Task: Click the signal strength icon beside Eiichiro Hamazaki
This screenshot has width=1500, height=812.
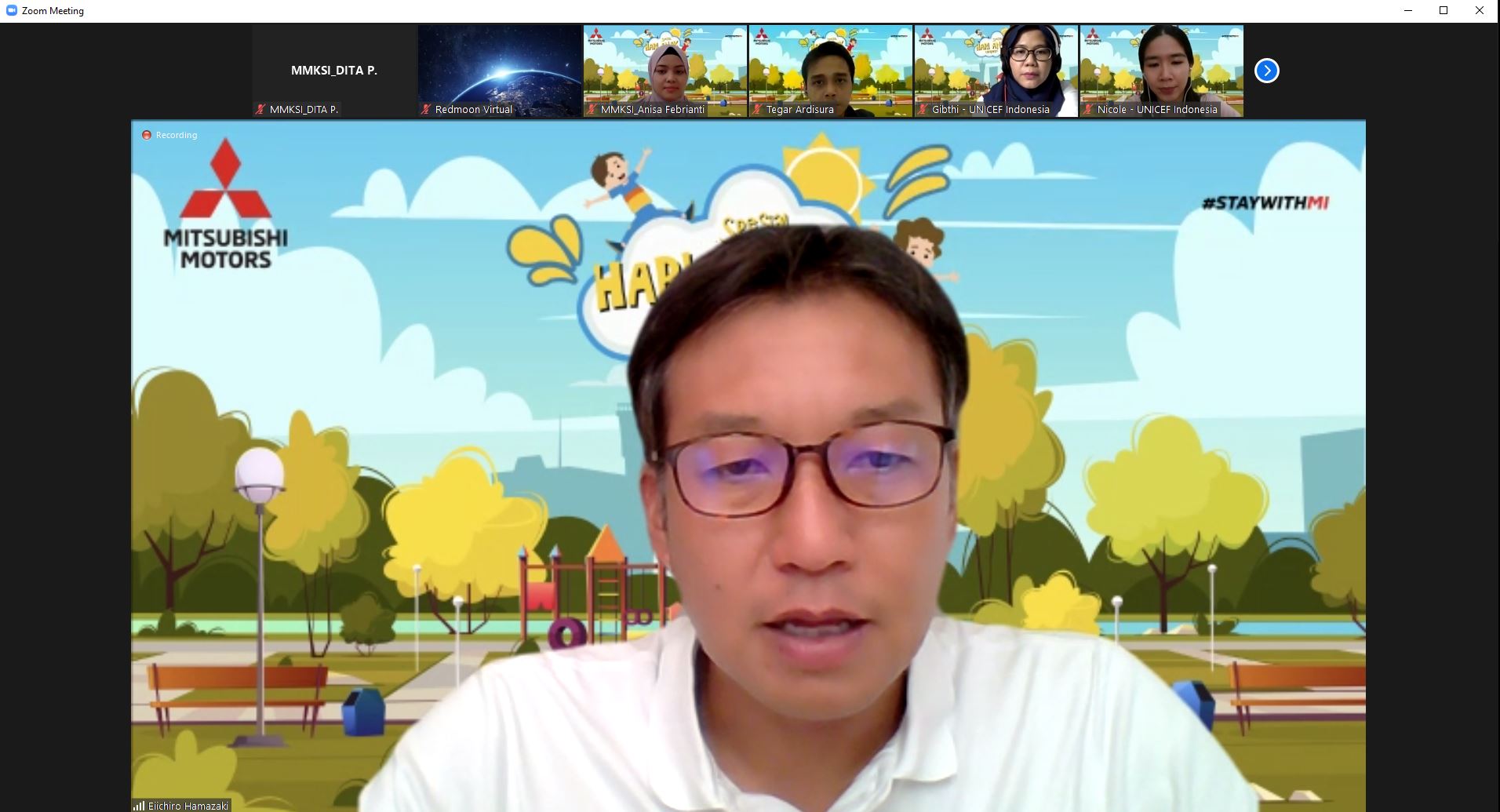Action: pos(139,806)
